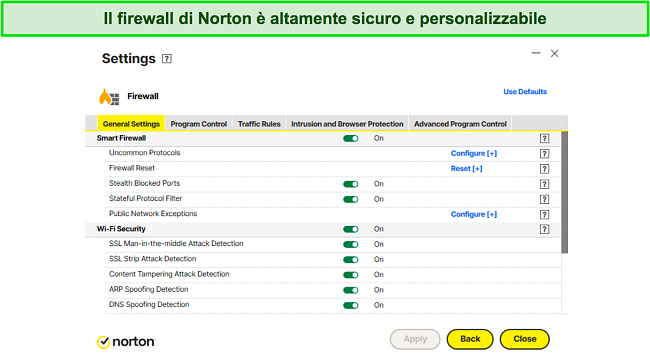Select the Firewall Reset label
Image resolution: width=650 pixels, height=364 pixels.
[x=132, y=168]
